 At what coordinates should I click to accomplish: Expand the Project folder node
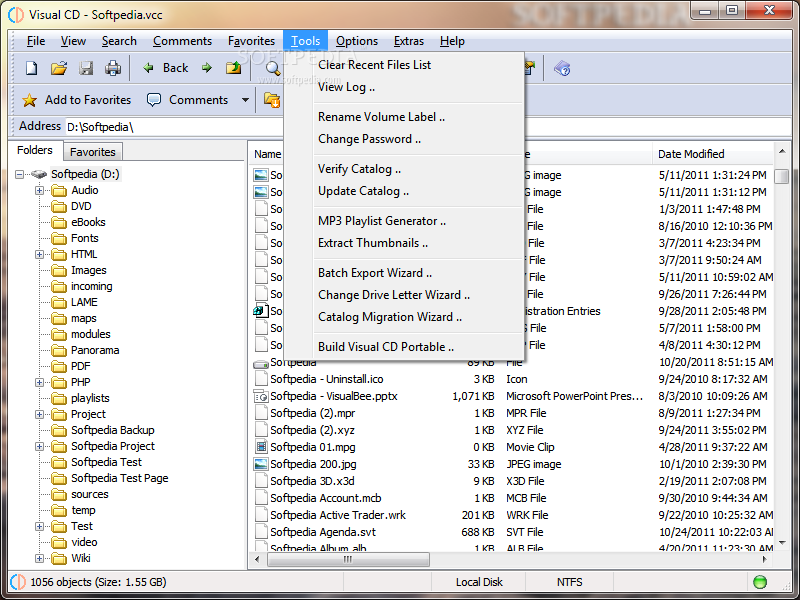click(39, 414)
